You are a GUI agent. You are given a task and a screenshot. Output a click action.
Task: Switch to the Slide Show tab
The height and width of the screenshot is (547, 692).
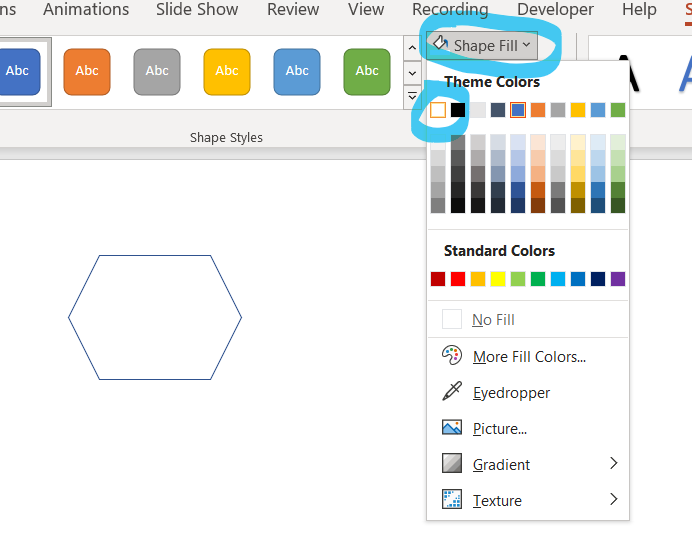(x=197, y=10)
